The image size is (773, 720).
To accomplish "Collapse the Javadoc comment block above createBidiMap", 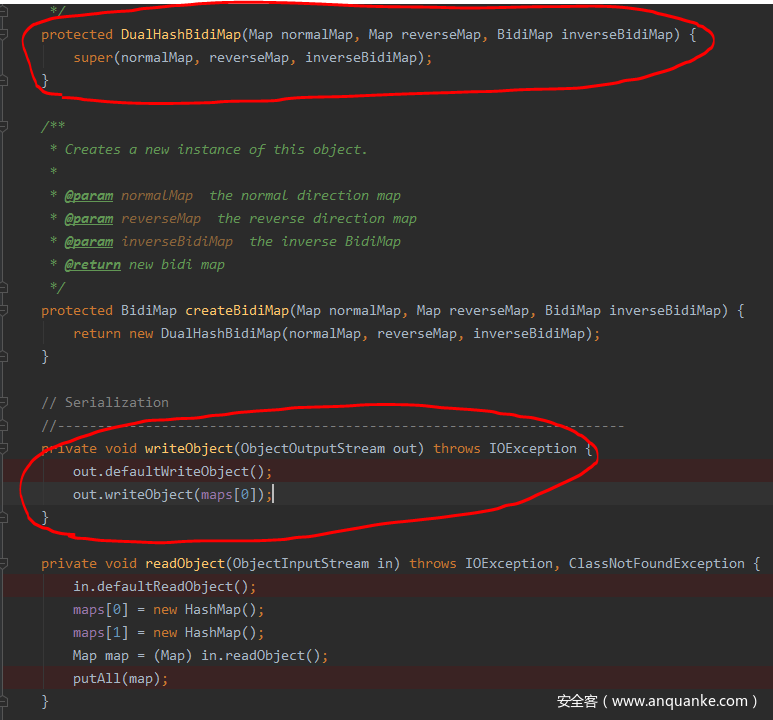I will [x=4, y=127].
